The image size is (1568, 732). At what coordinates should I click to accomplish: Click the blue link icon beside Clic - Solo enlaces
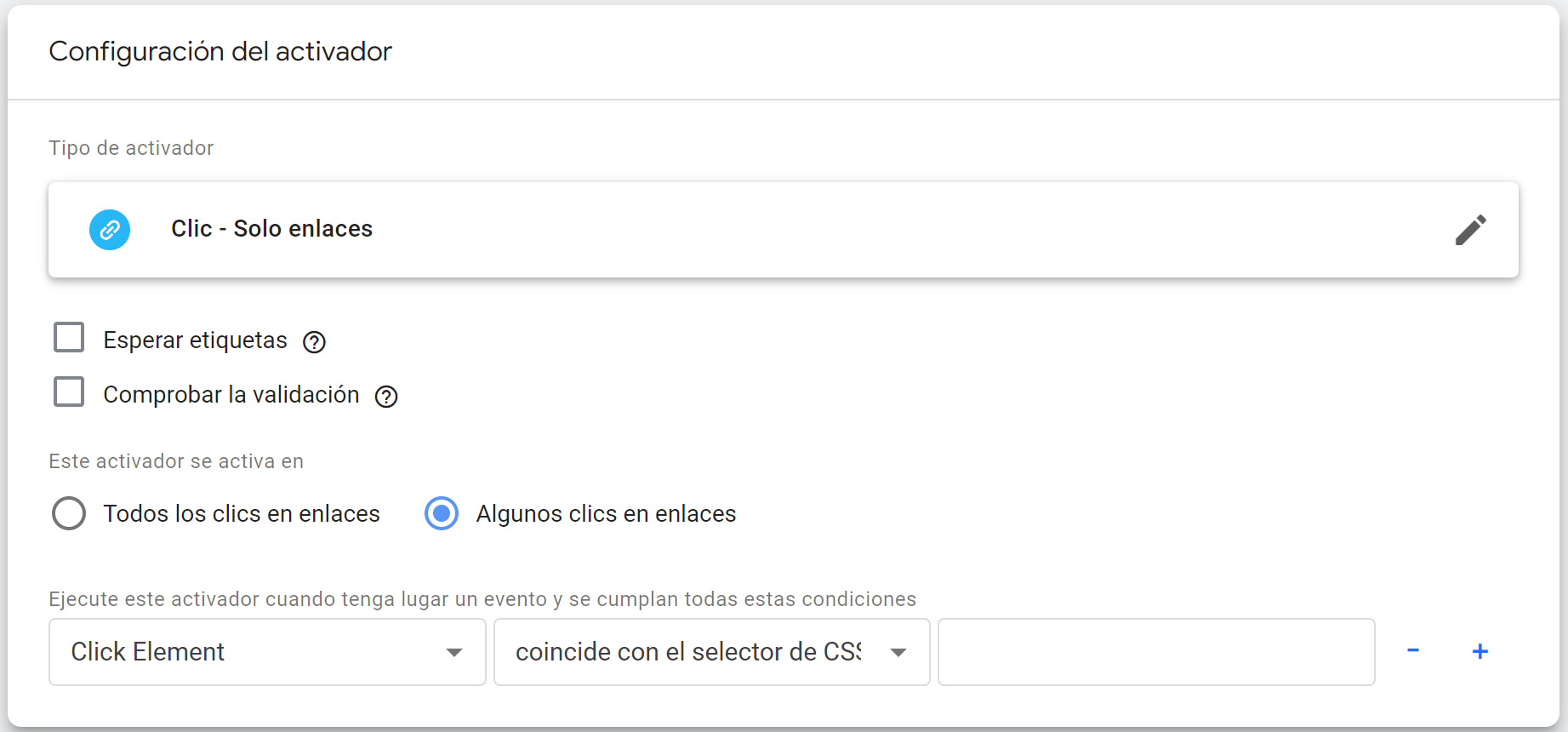(x=110, y=230)
